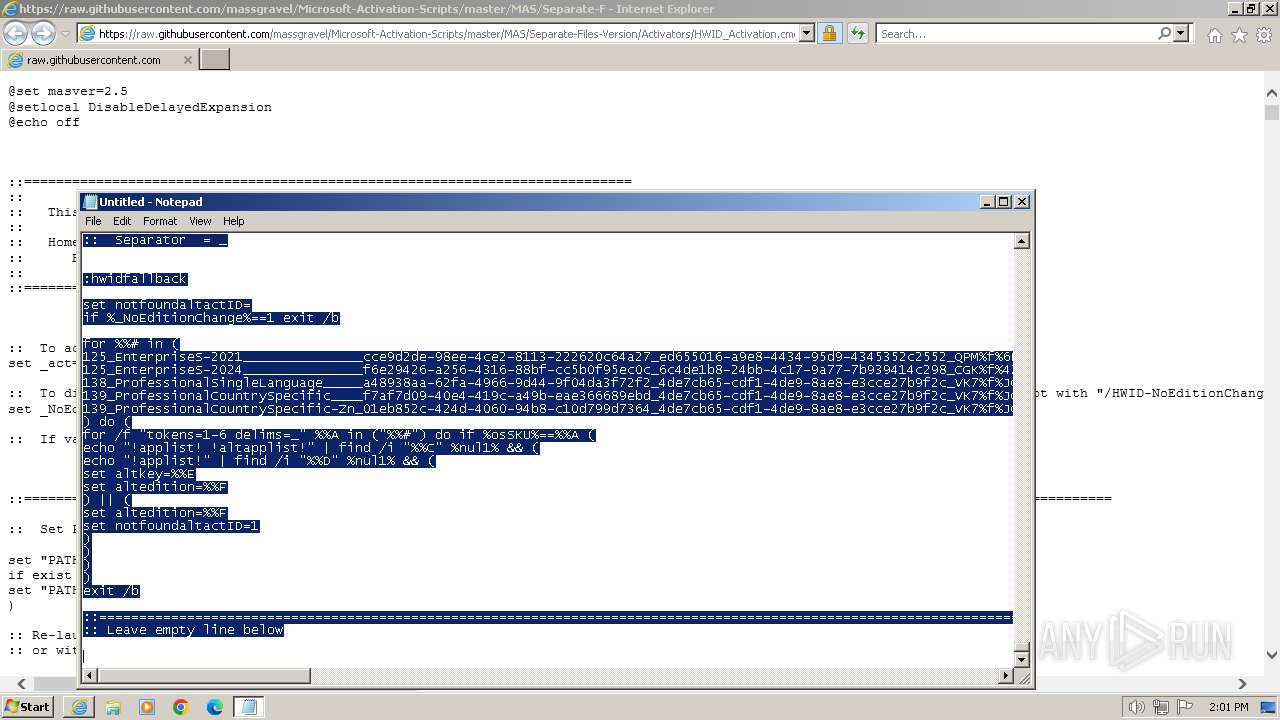Open IE Tools gear icon

click(1264, 35)
